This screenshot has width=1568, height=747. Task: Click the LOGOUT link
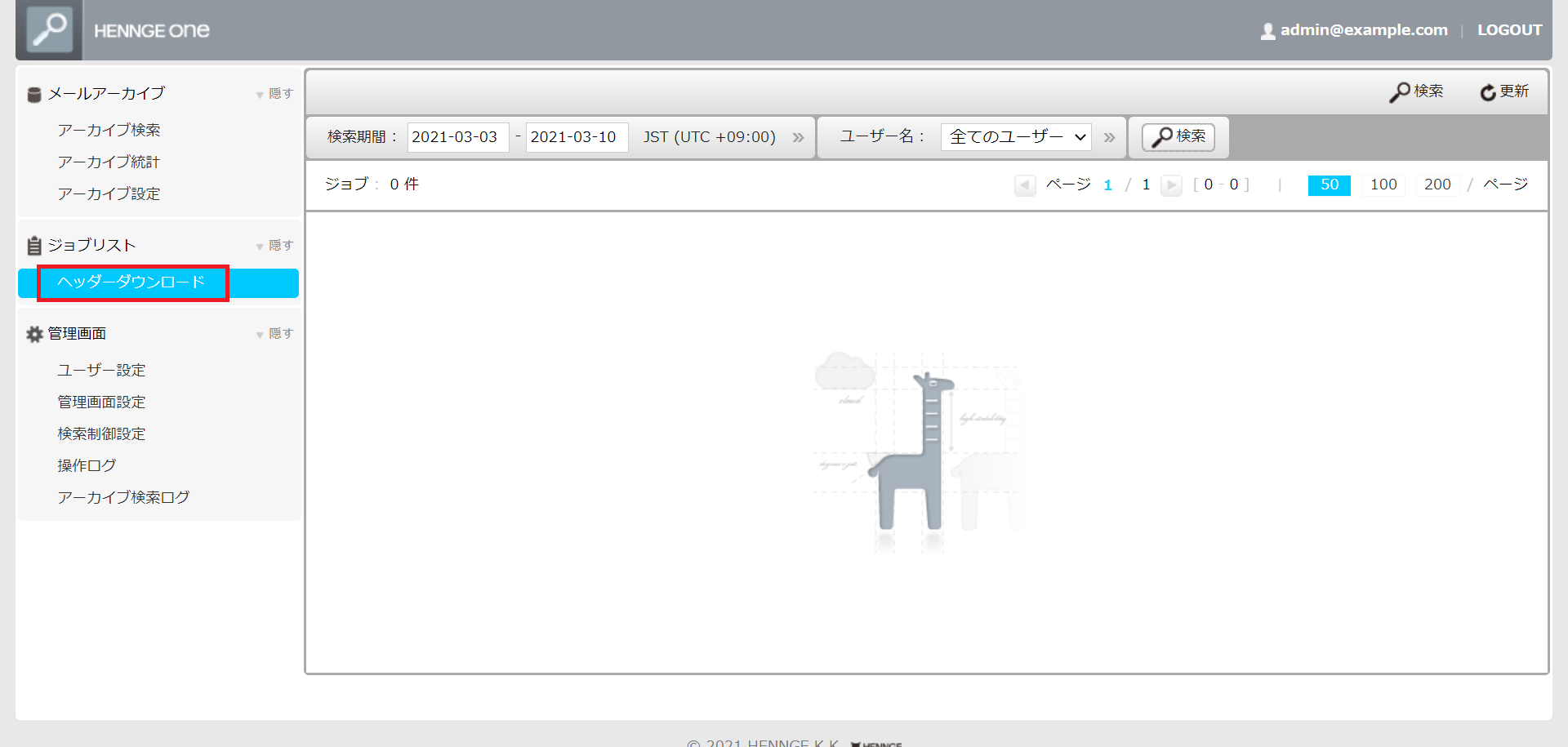click(x=1509, y=30)
